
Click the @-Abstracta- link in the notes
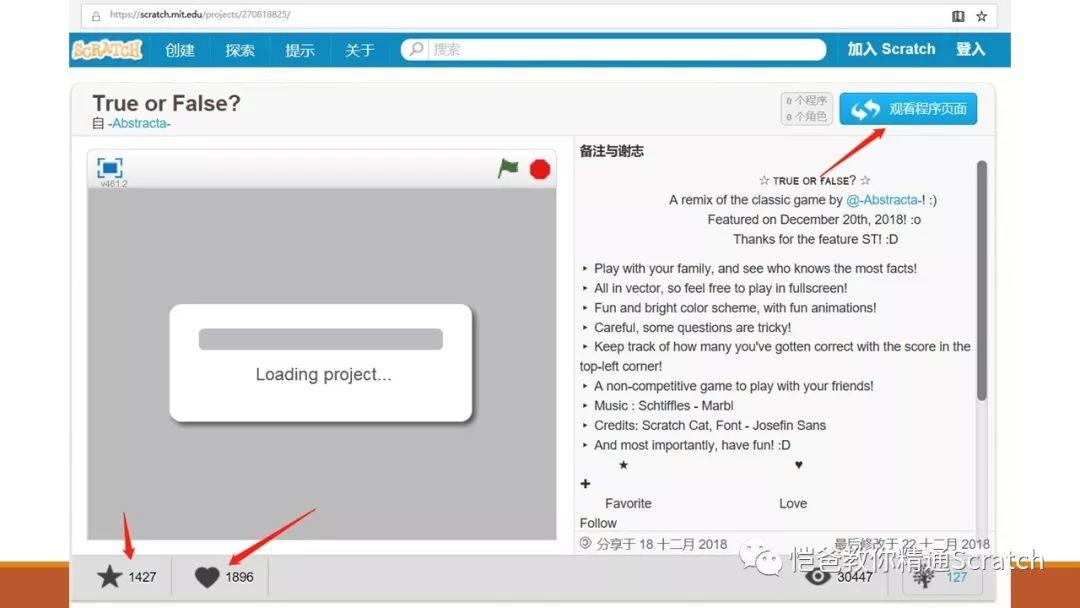(883, 200)
